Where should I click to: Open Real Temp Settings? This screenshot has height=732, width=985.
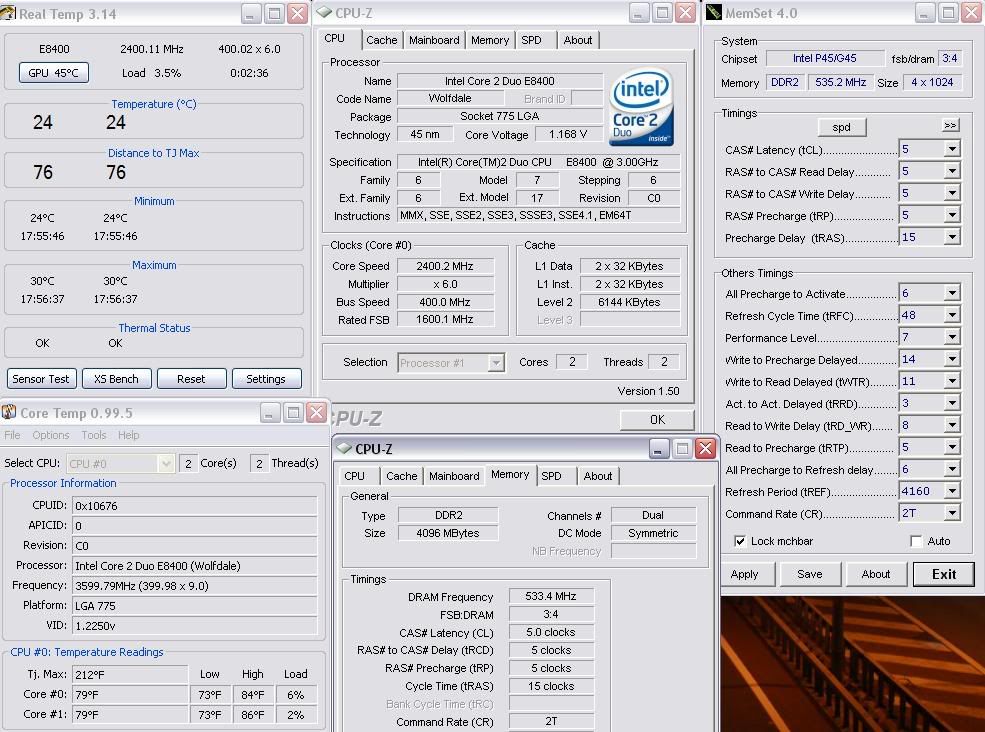pos(266,379)
